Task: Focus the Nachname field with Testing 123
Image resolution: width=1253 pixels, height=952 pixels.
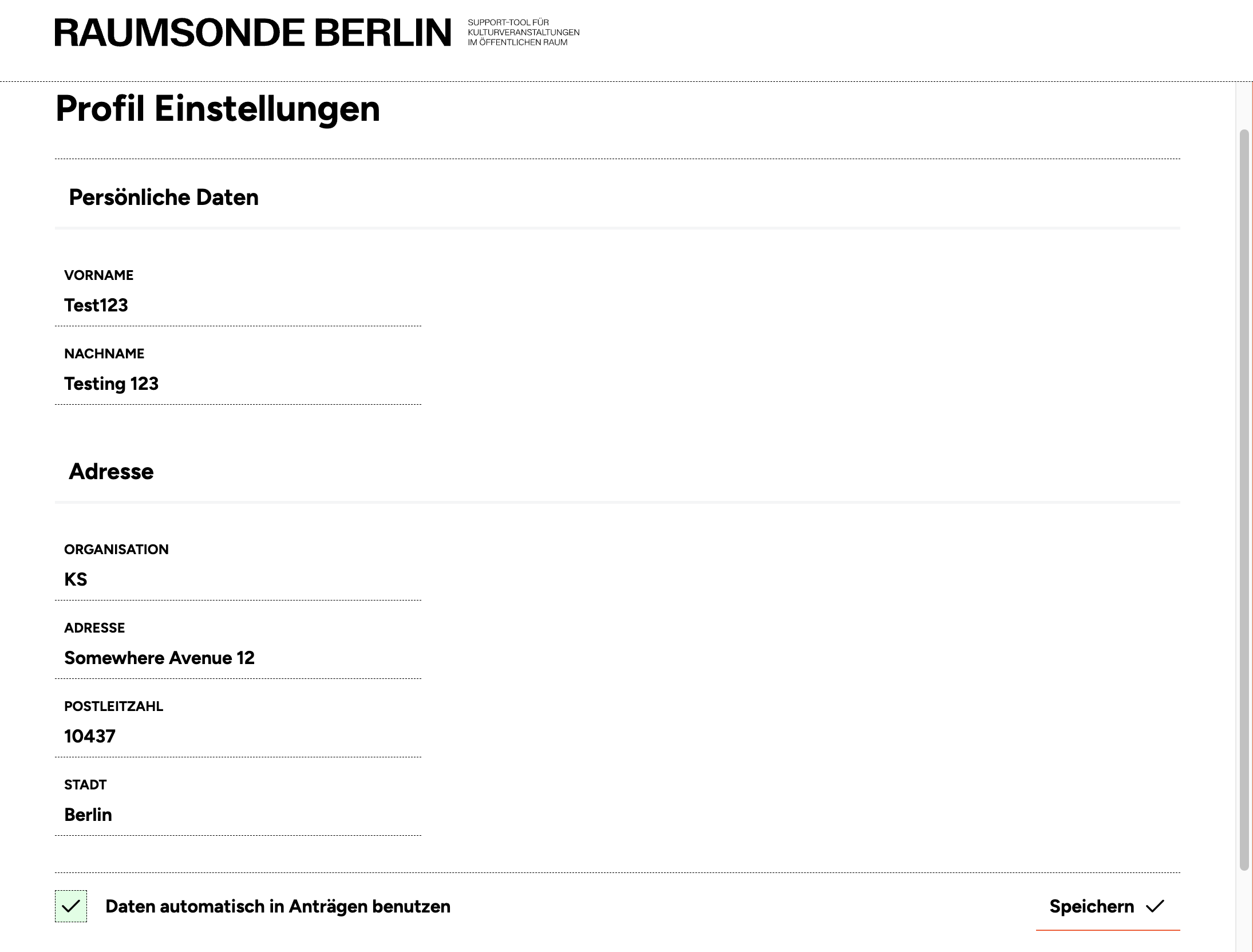Action: click(238, 384)
